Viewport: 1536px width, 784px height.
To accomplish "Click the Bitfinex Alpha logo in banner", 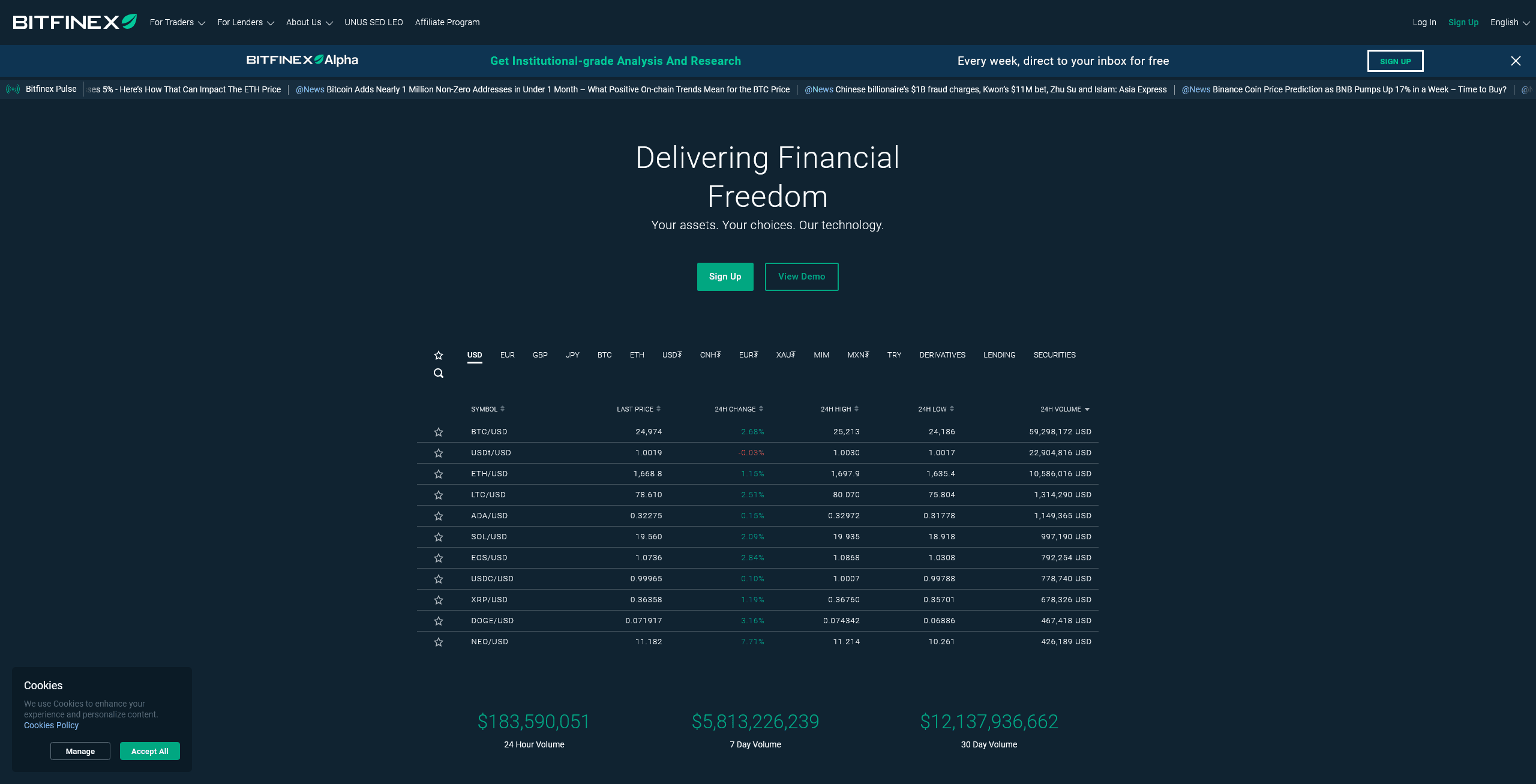I will 302,60.
